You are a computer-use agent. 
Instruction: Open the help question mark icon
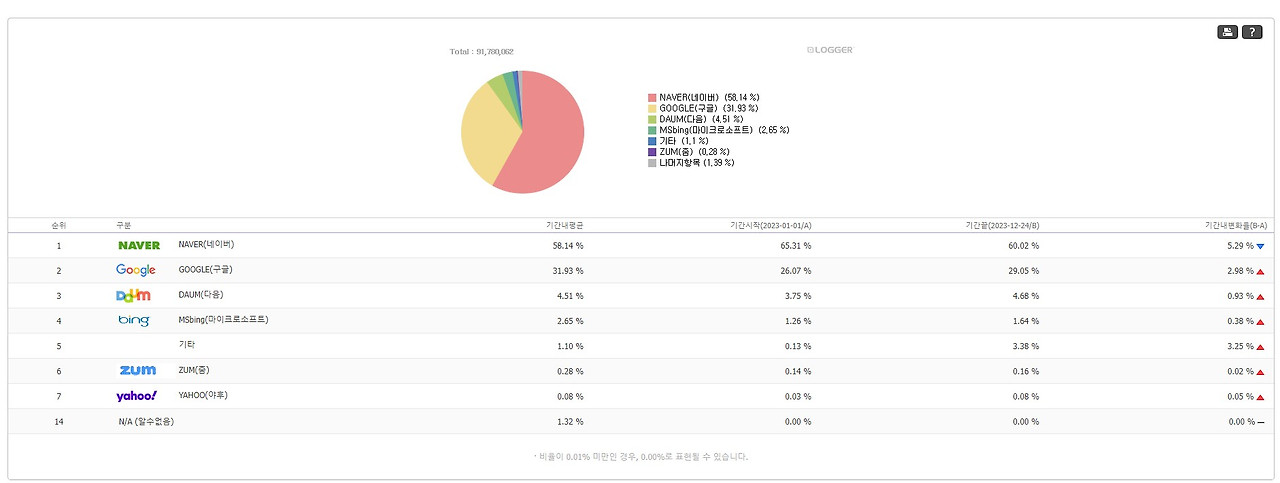tap(1252, 33)
